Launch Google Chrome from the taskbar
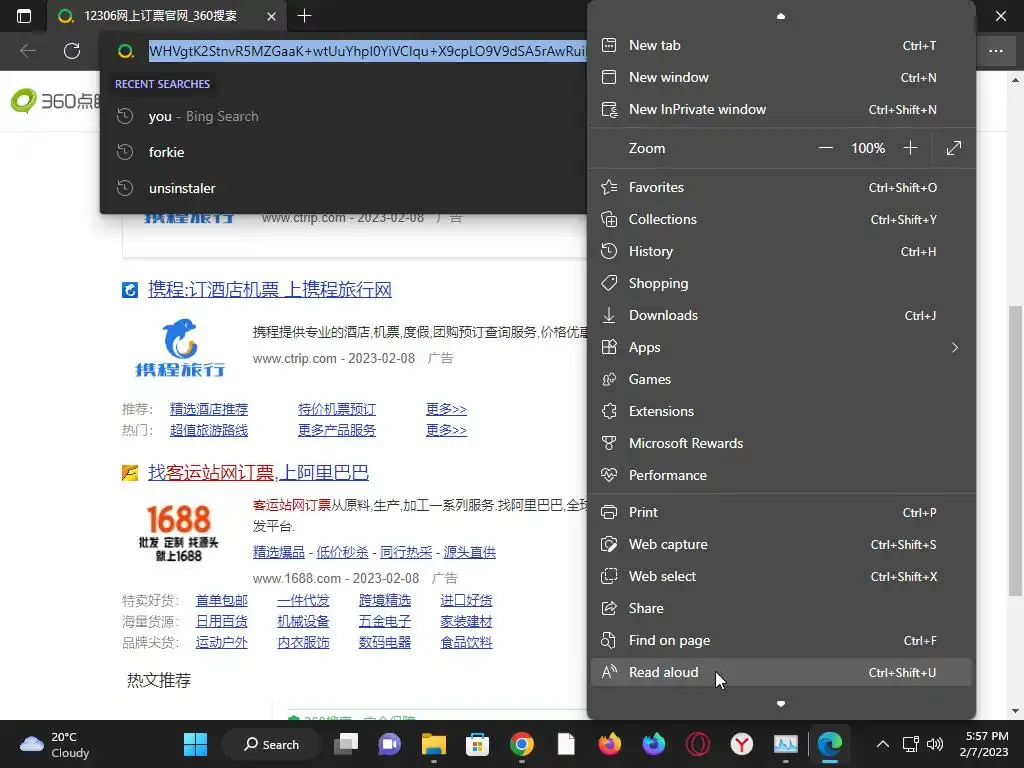The width and height of the screenshot is (1024, 768). (522, 744)
